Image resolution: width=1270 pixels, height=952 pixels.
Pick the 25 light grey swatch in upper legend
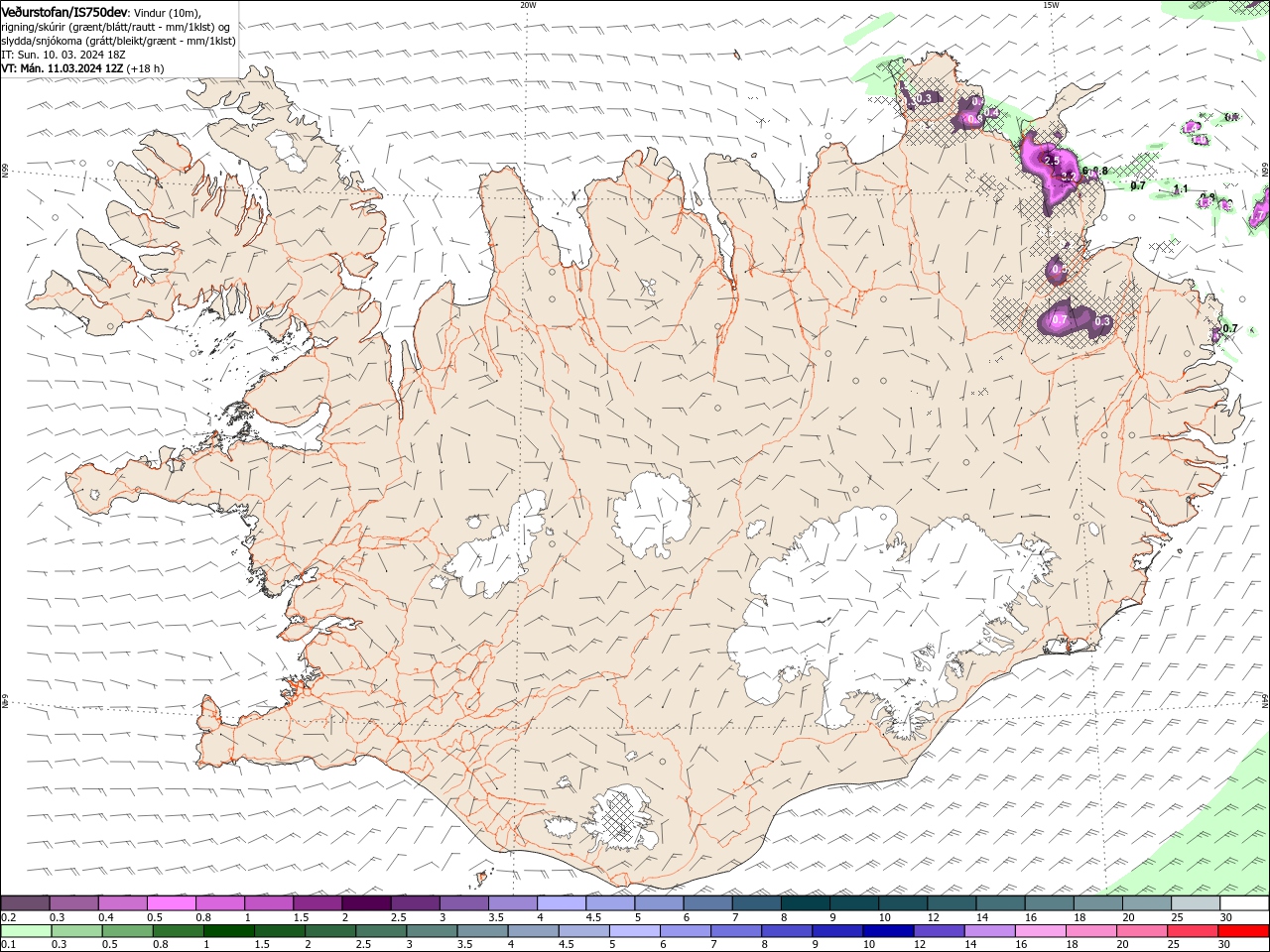tap(1195, 903)
